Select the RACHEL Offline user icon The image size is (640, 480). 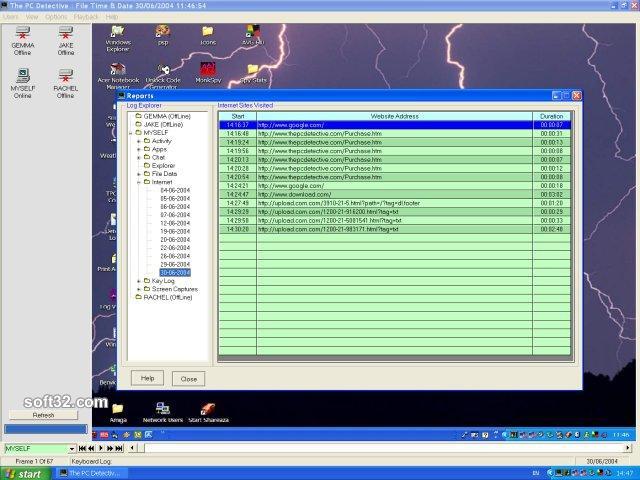(65, 84)
